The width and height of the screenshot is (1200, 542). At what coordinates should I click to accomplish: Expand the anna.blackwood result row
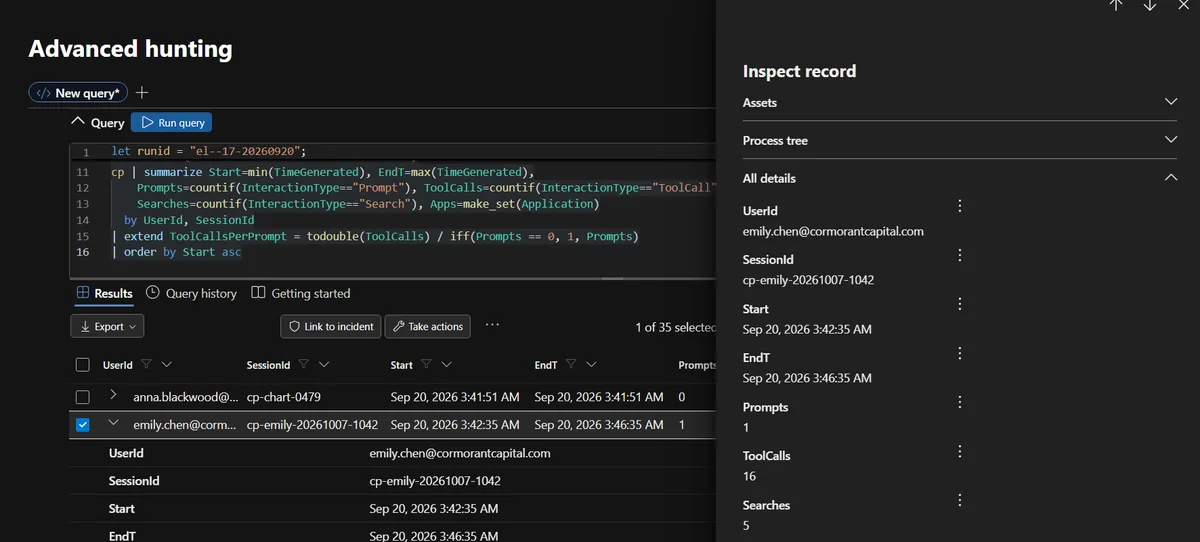pos(113,396)
